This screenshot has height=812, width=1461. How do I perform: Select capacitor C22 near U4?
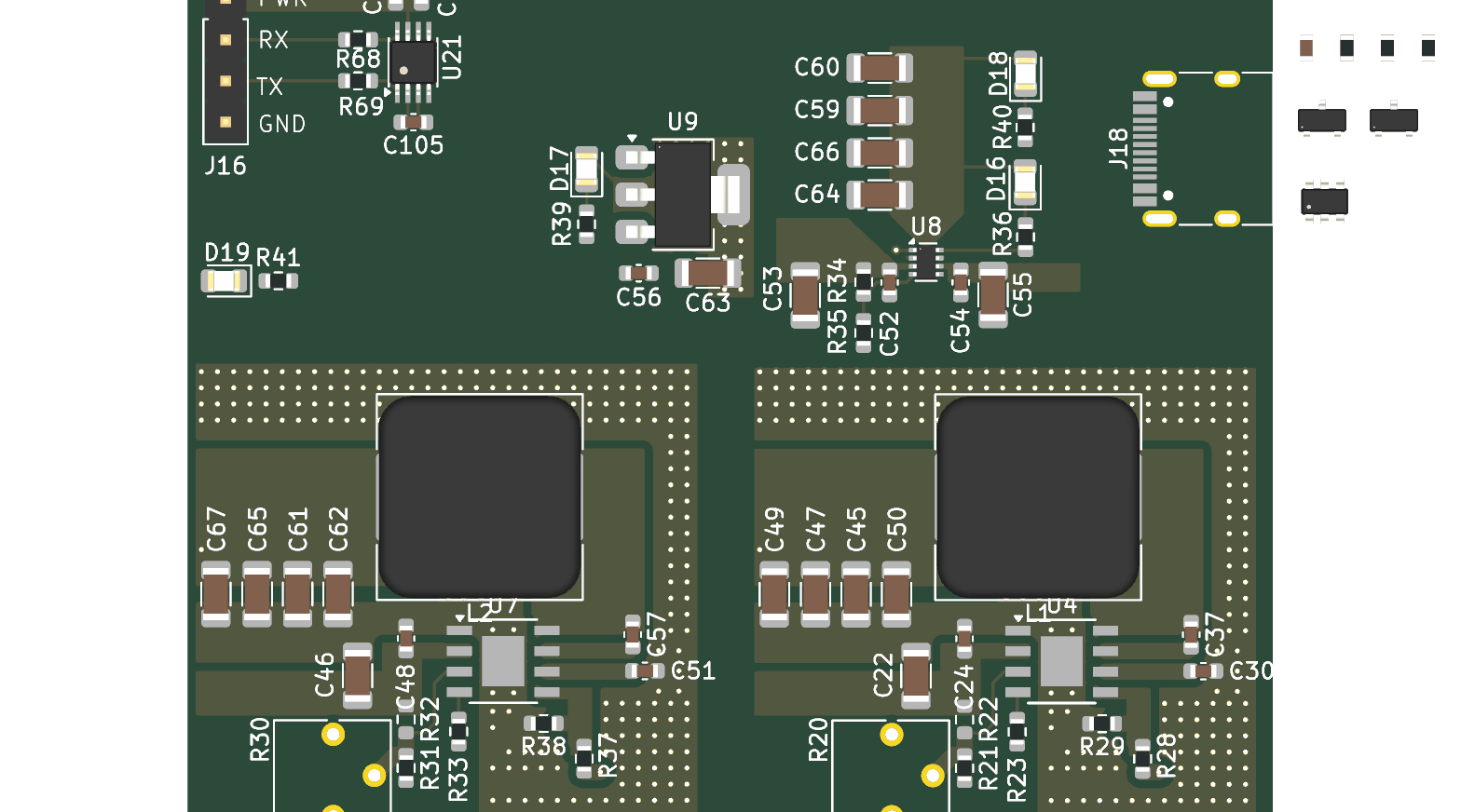point(915,675)
